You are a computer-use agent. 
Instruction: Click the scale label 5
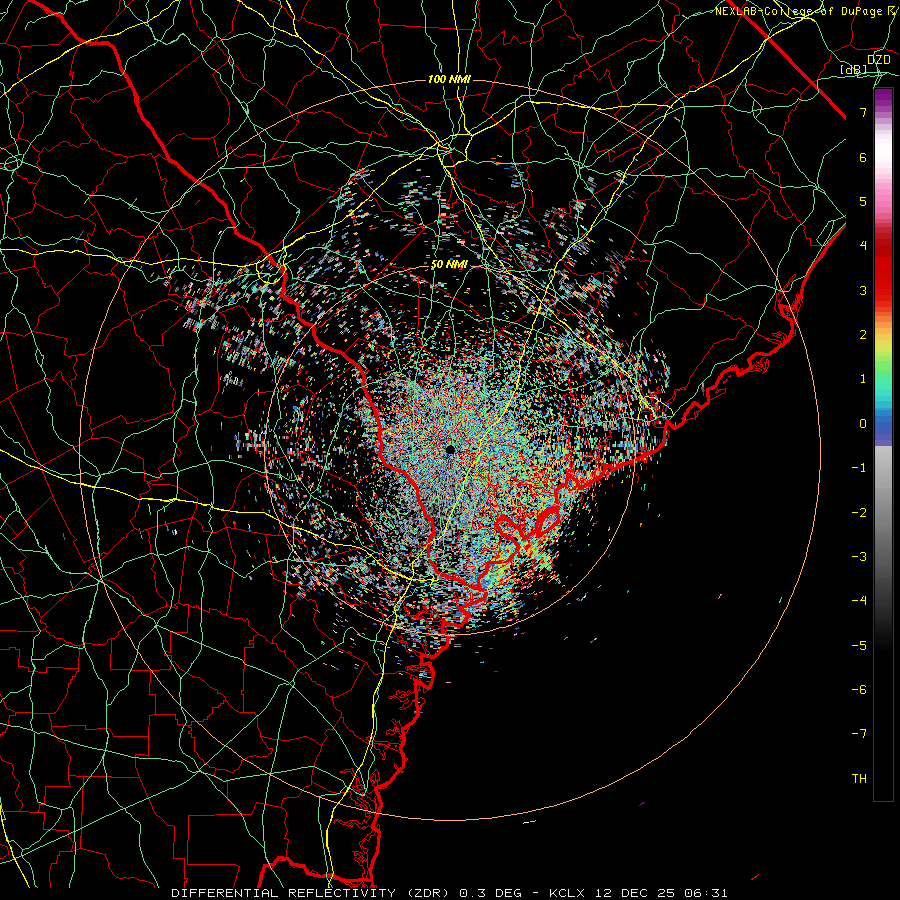863,201
